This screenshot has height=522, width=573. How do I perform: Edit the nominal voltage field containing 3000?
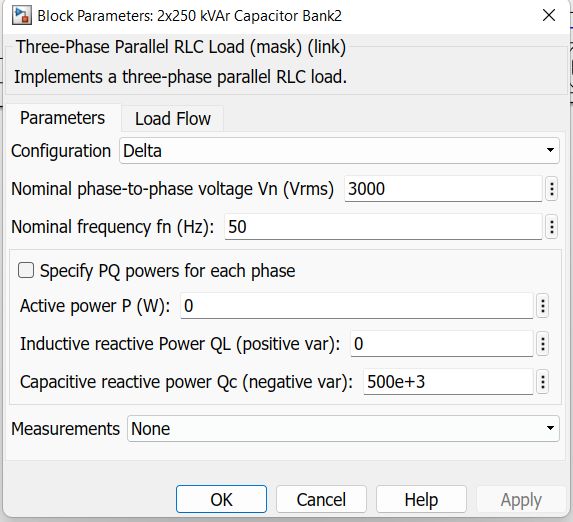[x=443, y=189]
